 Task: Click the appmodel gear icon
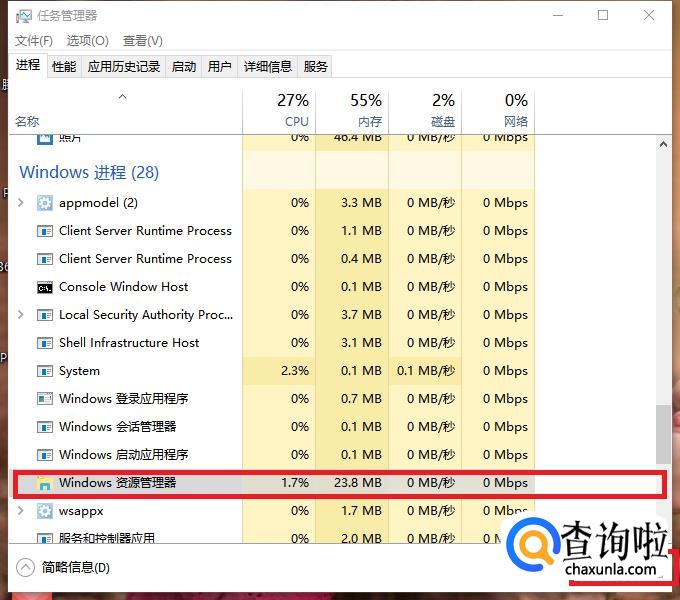[x=45, y=202]
